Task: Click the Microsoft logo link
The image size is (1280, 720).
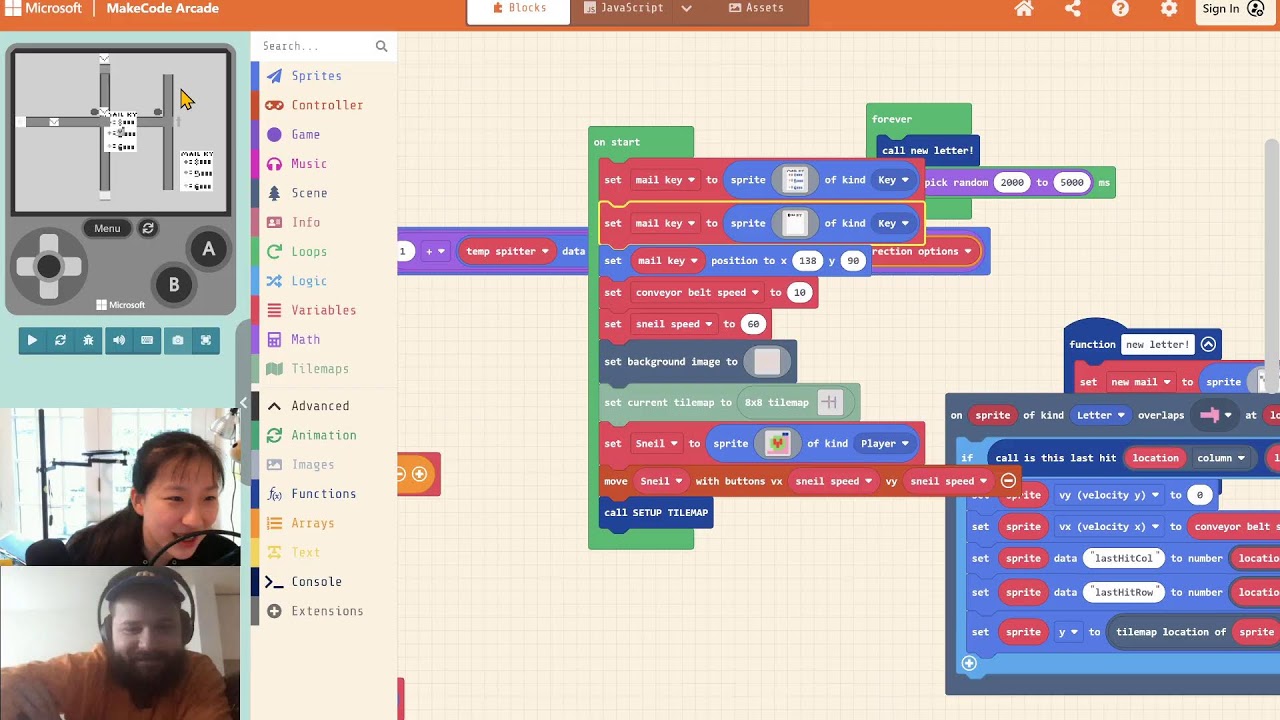Action: [x=41, y=9]
